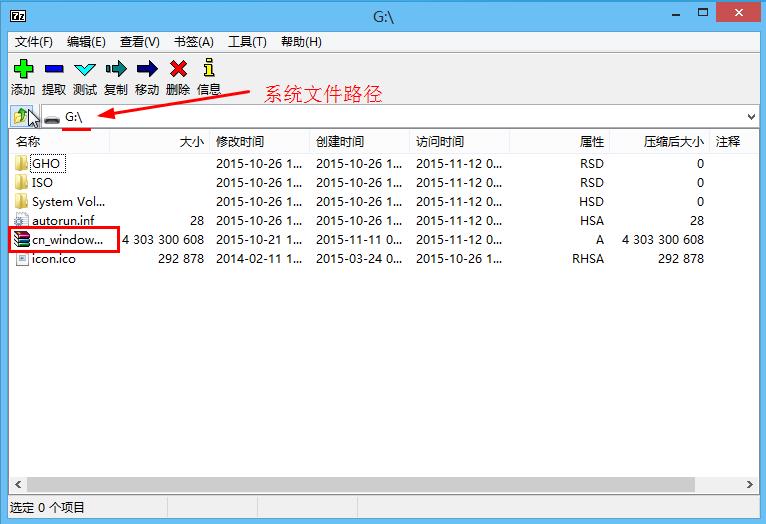Image resolution: width=766 pixels, height=524 pixels.
Task: Click the 7z application icon in title bar
Action: coord(18,16)
